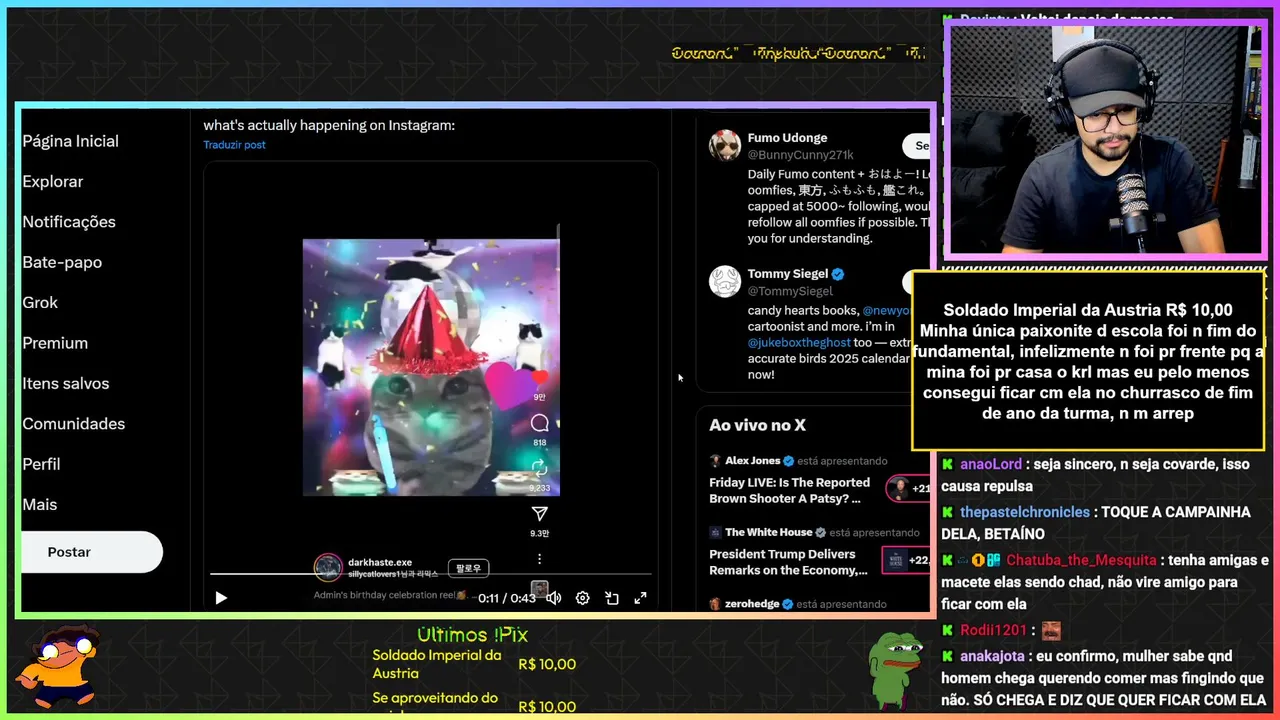Screen dimensions: 1280x720
Task: Click the darkhaste.exe username in the video
Action: [x=380, y=562]
